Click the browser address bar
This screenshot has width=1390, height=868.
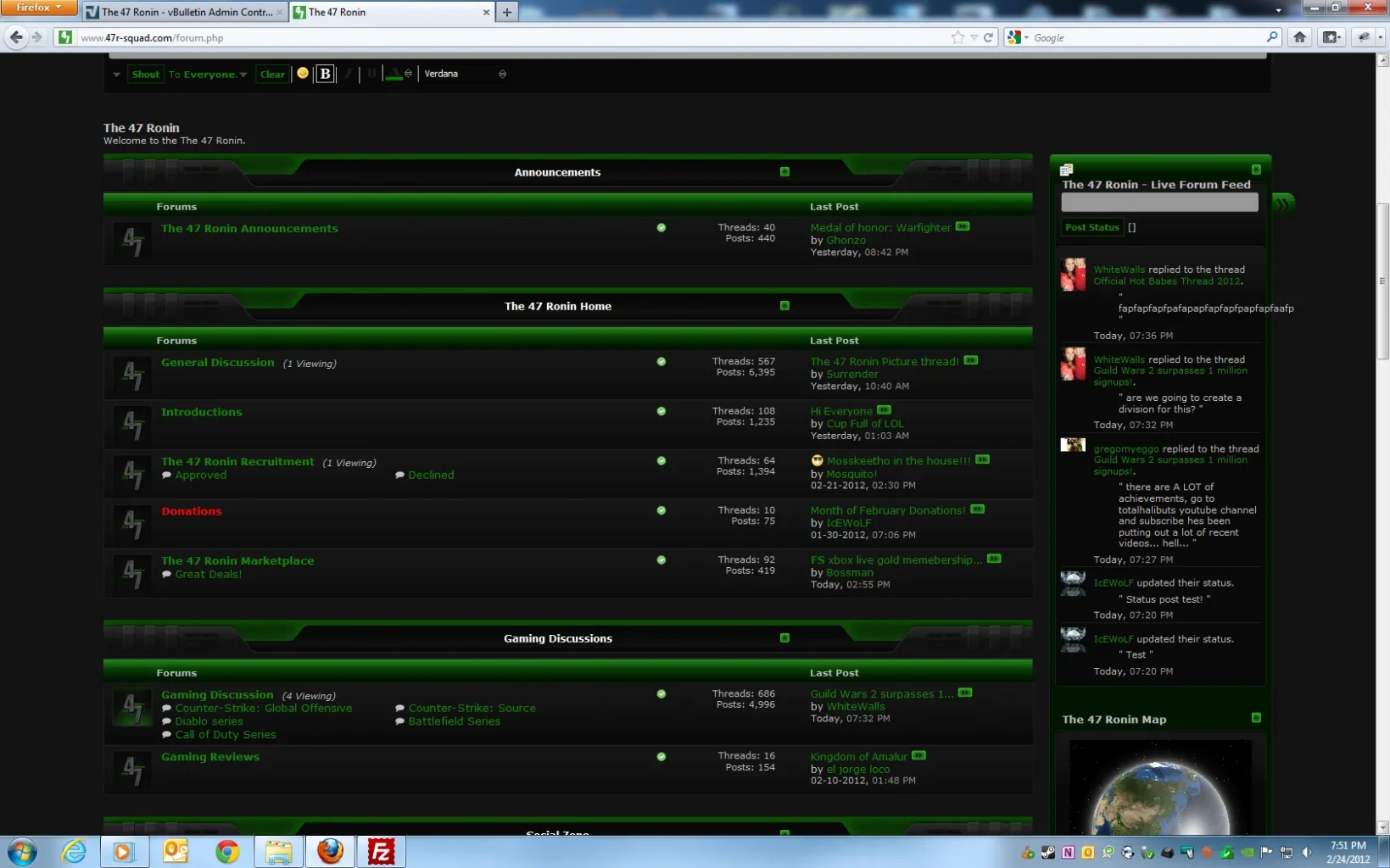coord(509,37)
